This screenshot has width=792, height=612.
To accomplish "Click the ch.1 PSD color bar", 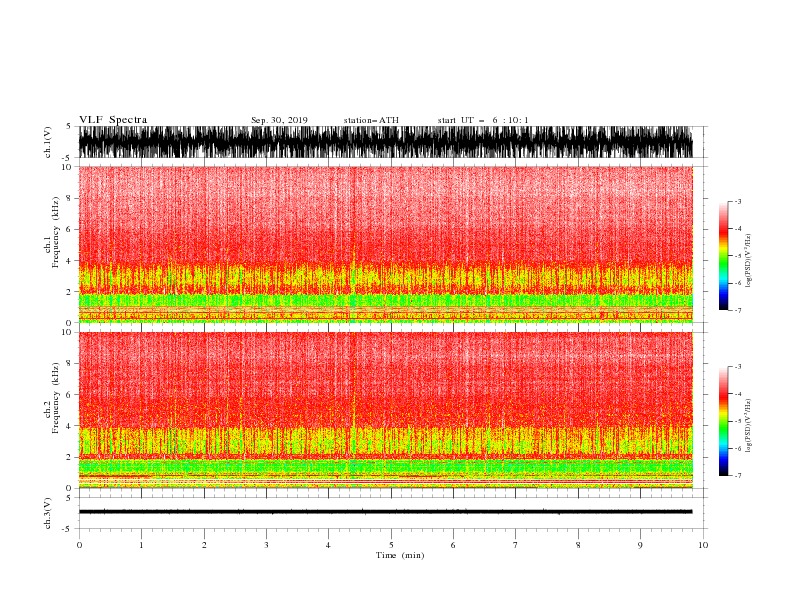I will [723, 256].
